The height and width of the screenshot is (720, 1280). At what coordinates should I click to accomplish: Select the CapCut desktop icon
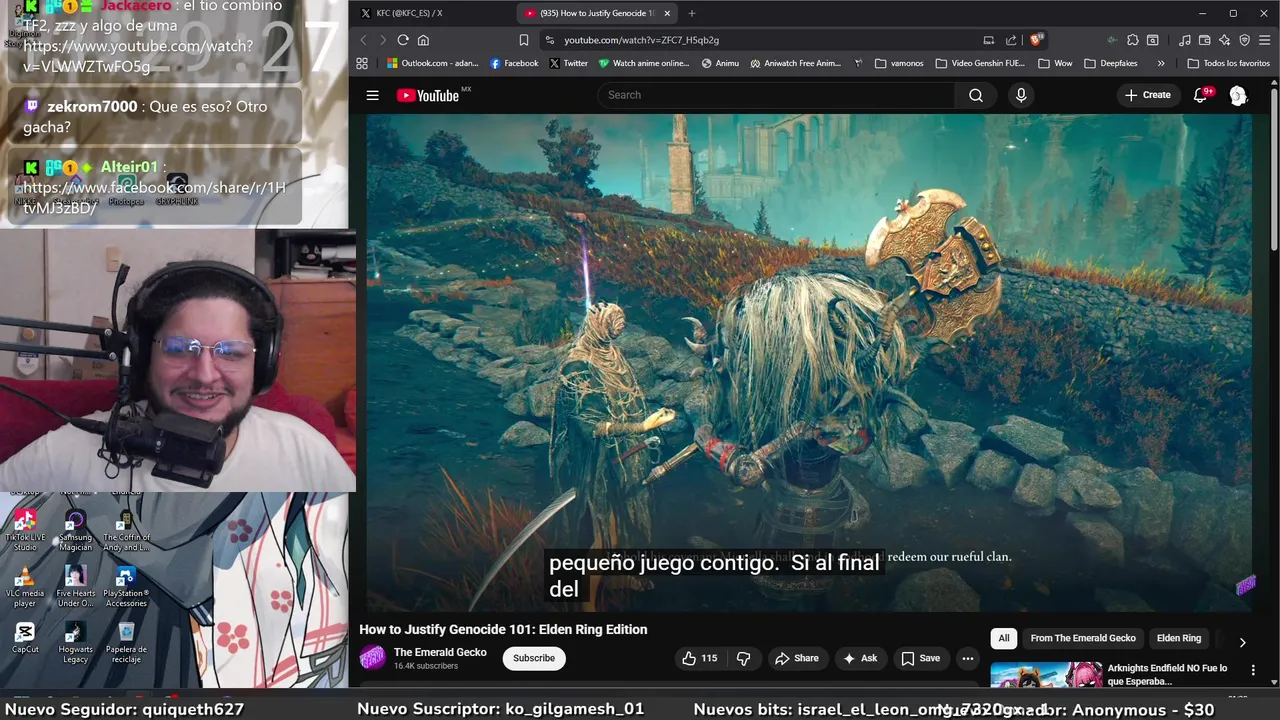[x=25, y=637]
